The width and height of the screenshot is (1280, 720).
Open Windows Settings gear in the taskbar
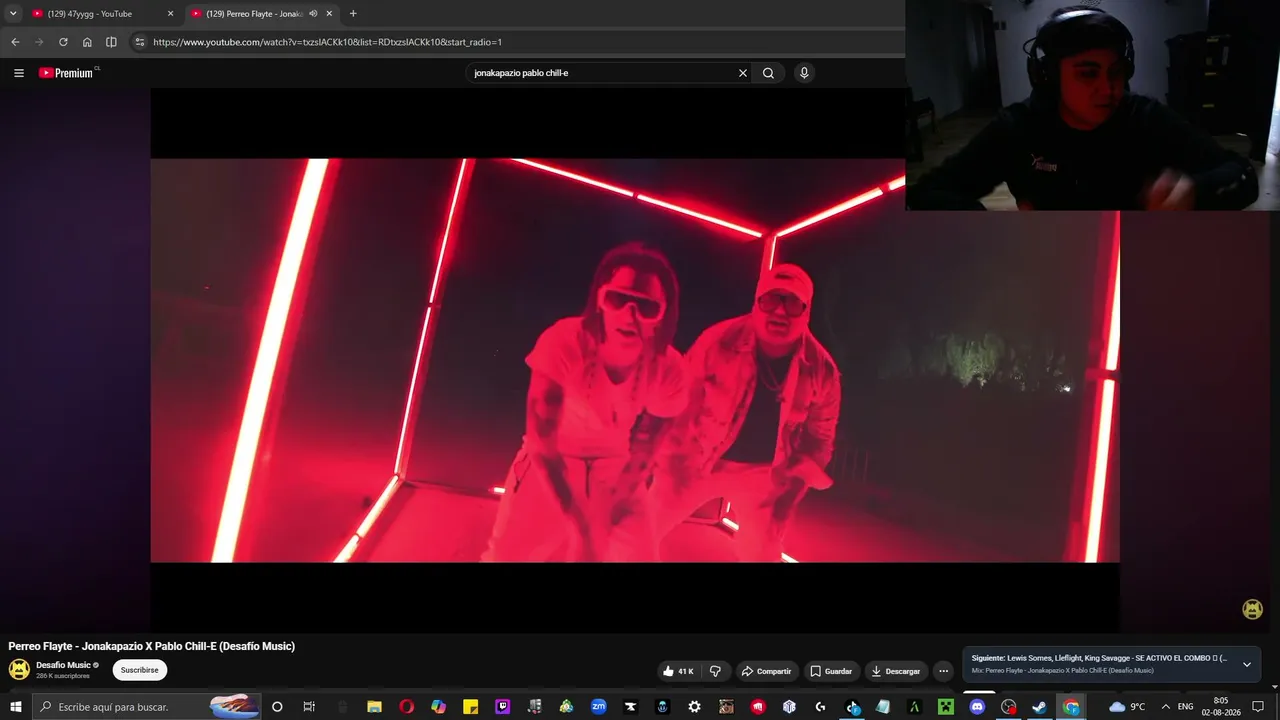click(694, 707)
